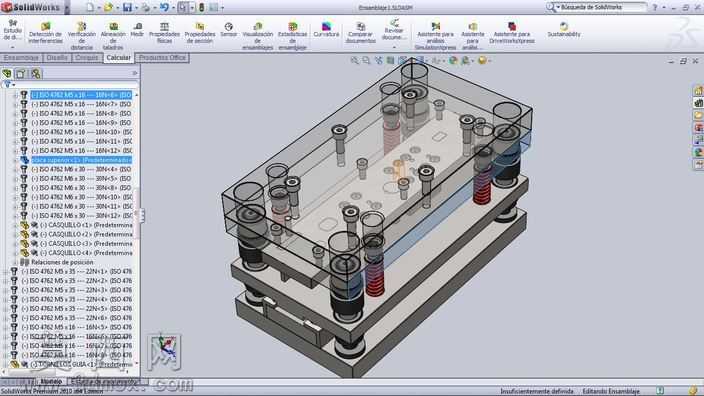Enable the Curvatura display
Viewport: 704px width, 396px height.
pos(326,30)
